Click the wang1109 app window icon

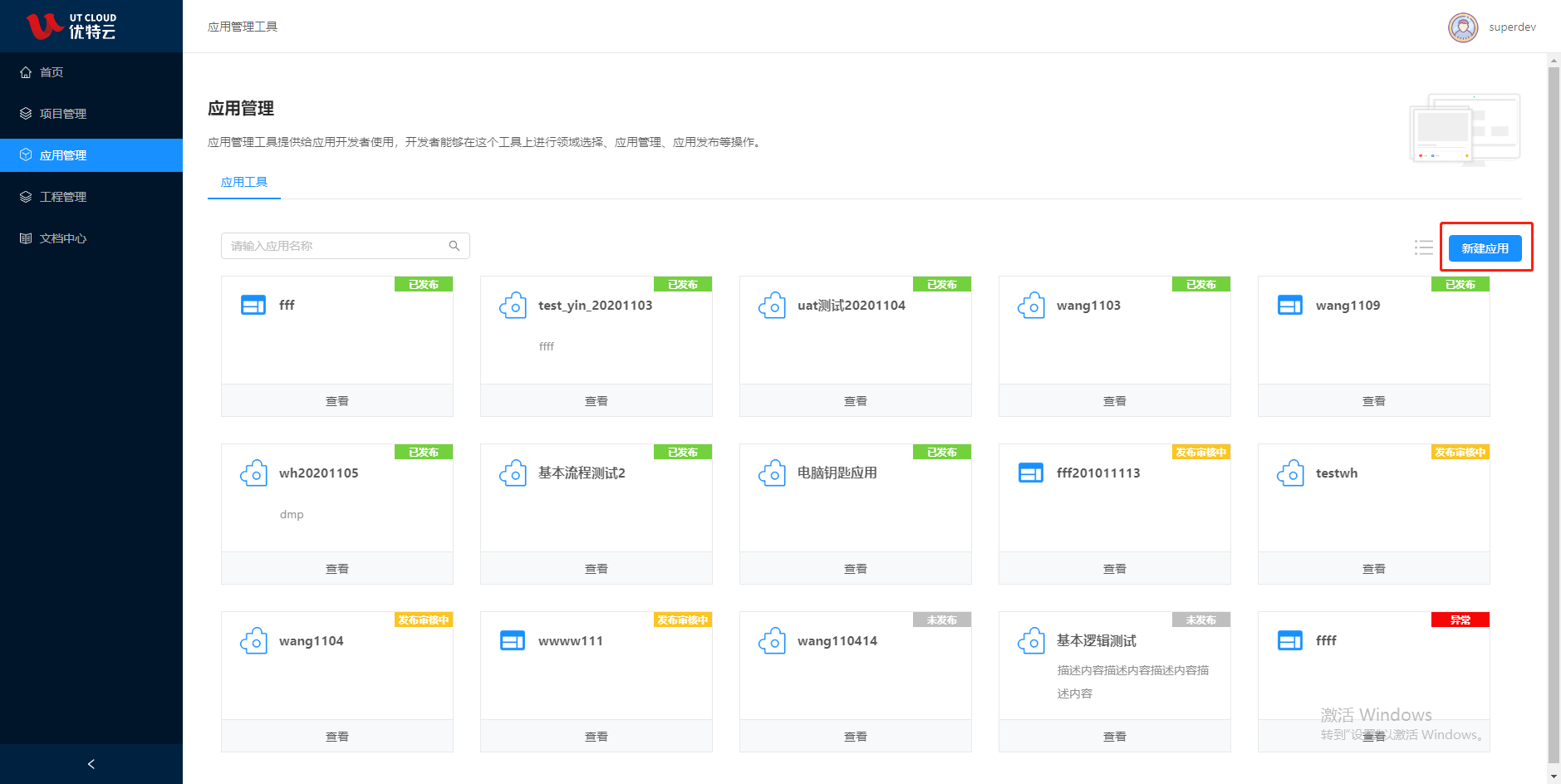click(1290, 306)
